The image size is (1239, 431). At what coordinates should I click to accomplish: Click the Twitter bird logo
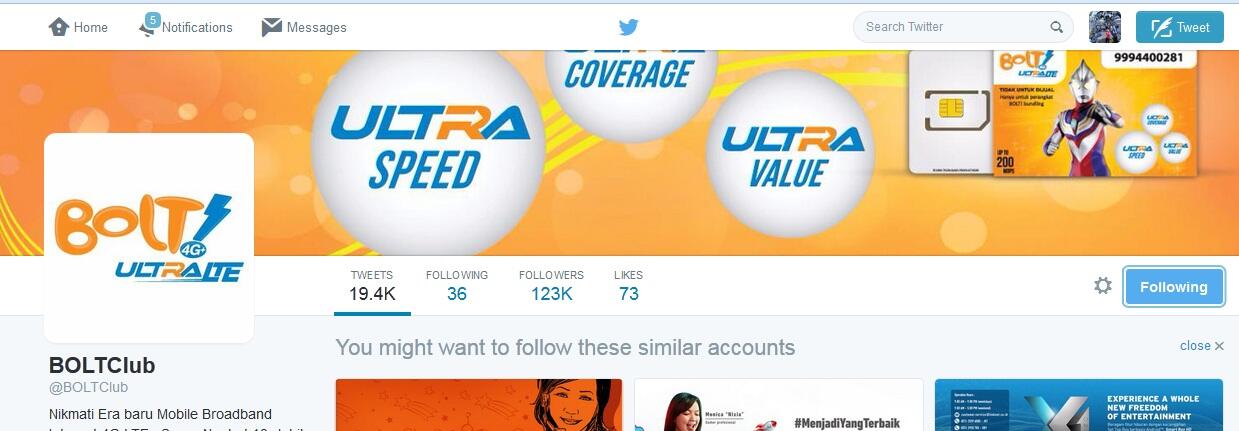[x=628, y=27]
